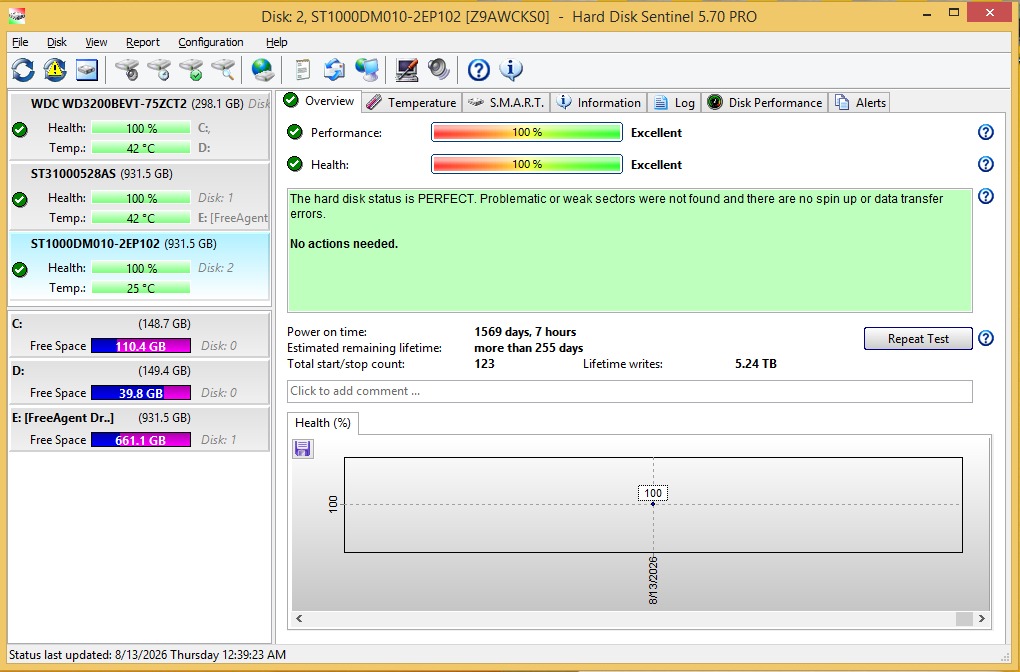
Task: Click the Performance 100 % gradient bar
Action: tap(527, 132)
